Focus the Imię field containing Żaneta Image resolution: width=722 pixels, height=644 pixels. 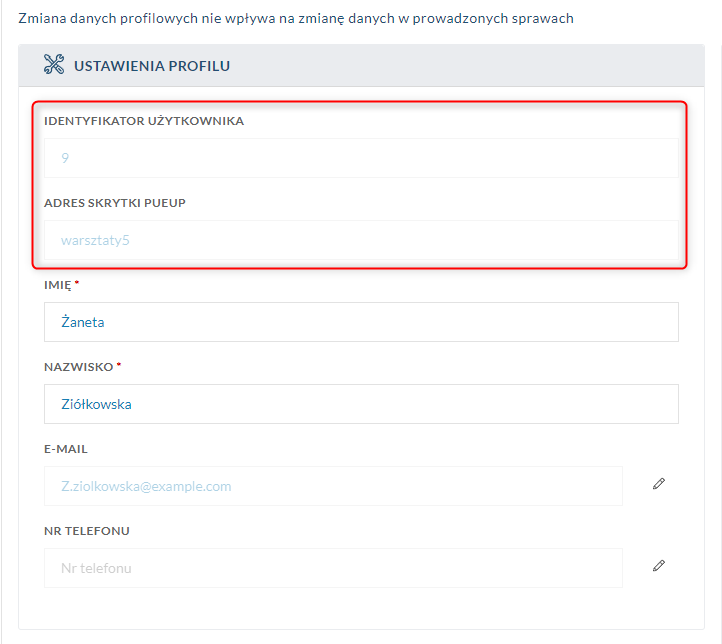pyautogui.click(x=360, y=322)
